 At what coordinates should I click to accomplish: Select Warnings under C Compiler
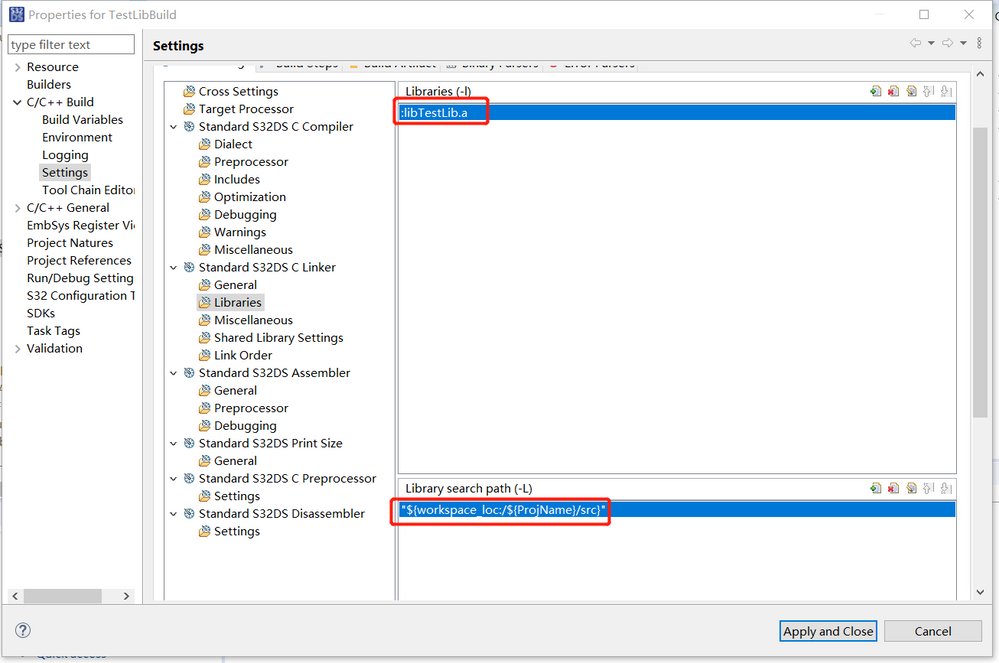(x=240, y=232)
